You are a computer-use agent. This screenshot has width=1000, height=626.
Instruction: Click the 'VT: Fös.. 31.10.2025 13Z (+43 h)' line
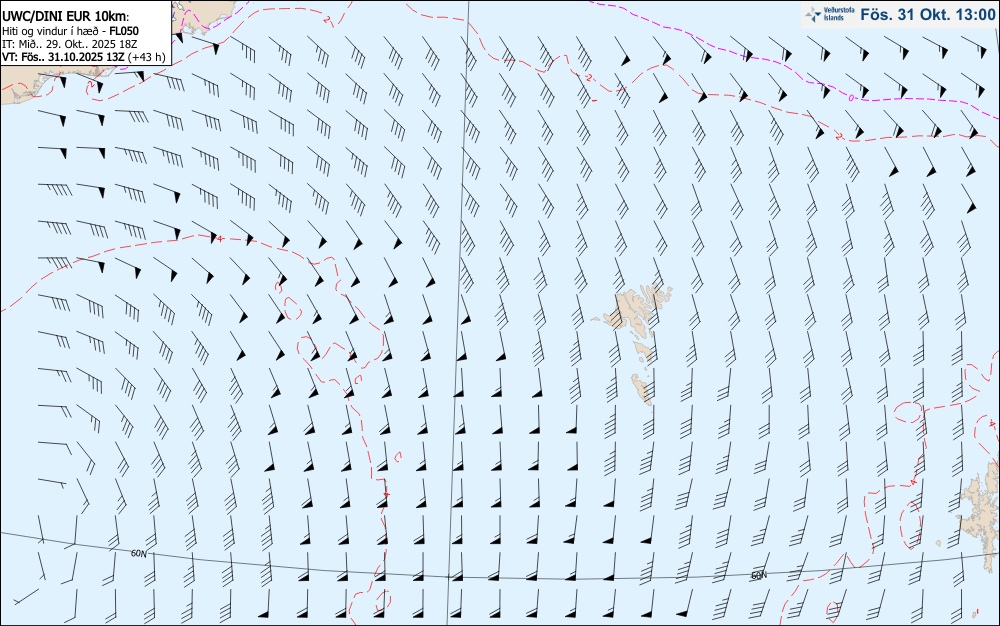tap(84, 57)
